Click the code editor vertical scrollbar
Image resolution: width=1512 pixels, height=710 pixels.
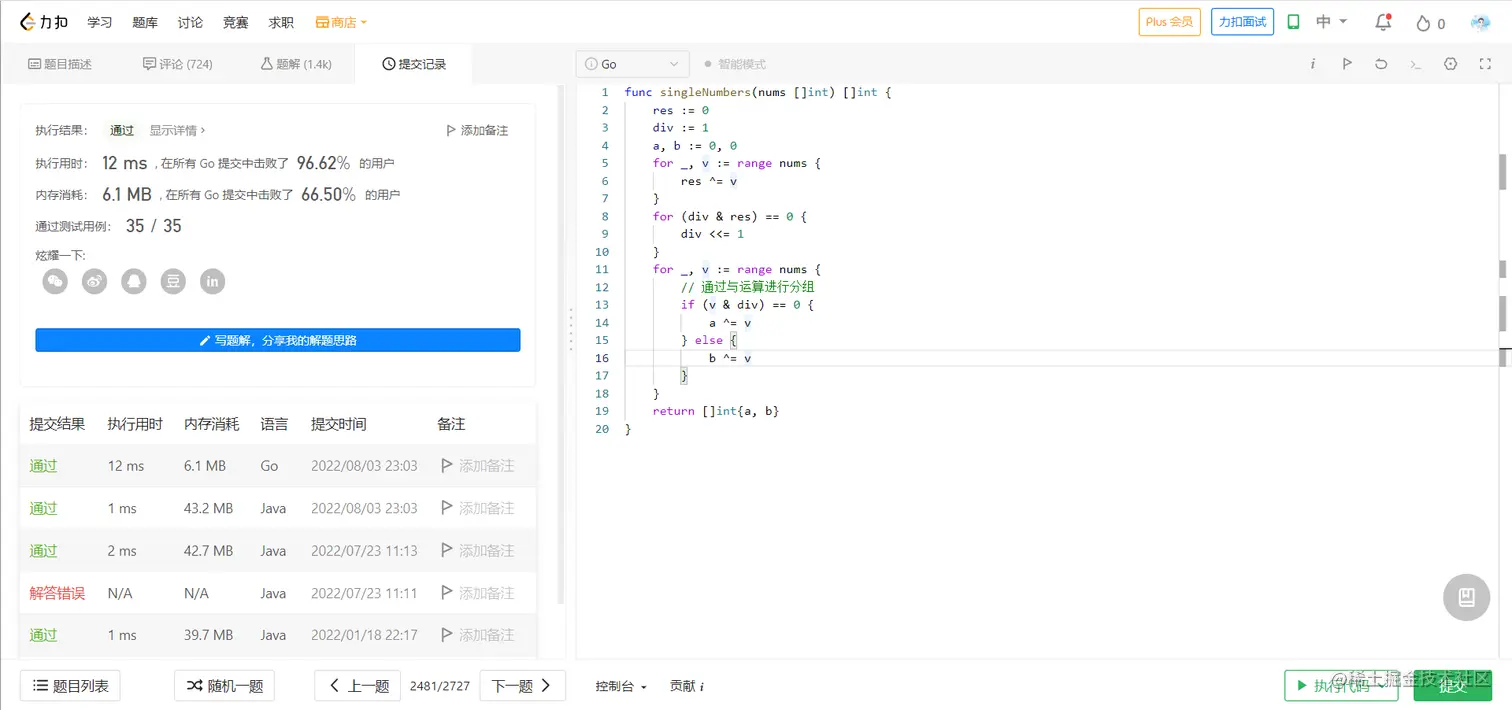coord(1502,171)
